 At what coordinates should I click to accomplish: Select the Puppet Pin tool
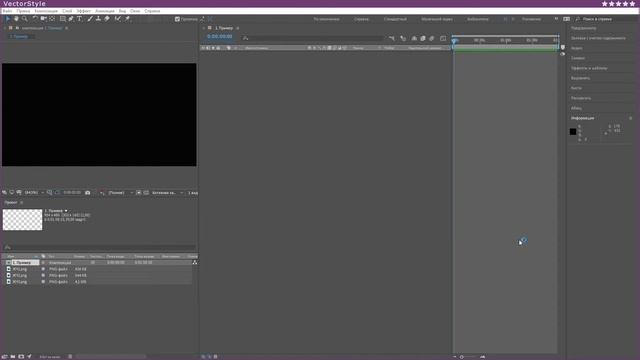click(x=127, y=19)
